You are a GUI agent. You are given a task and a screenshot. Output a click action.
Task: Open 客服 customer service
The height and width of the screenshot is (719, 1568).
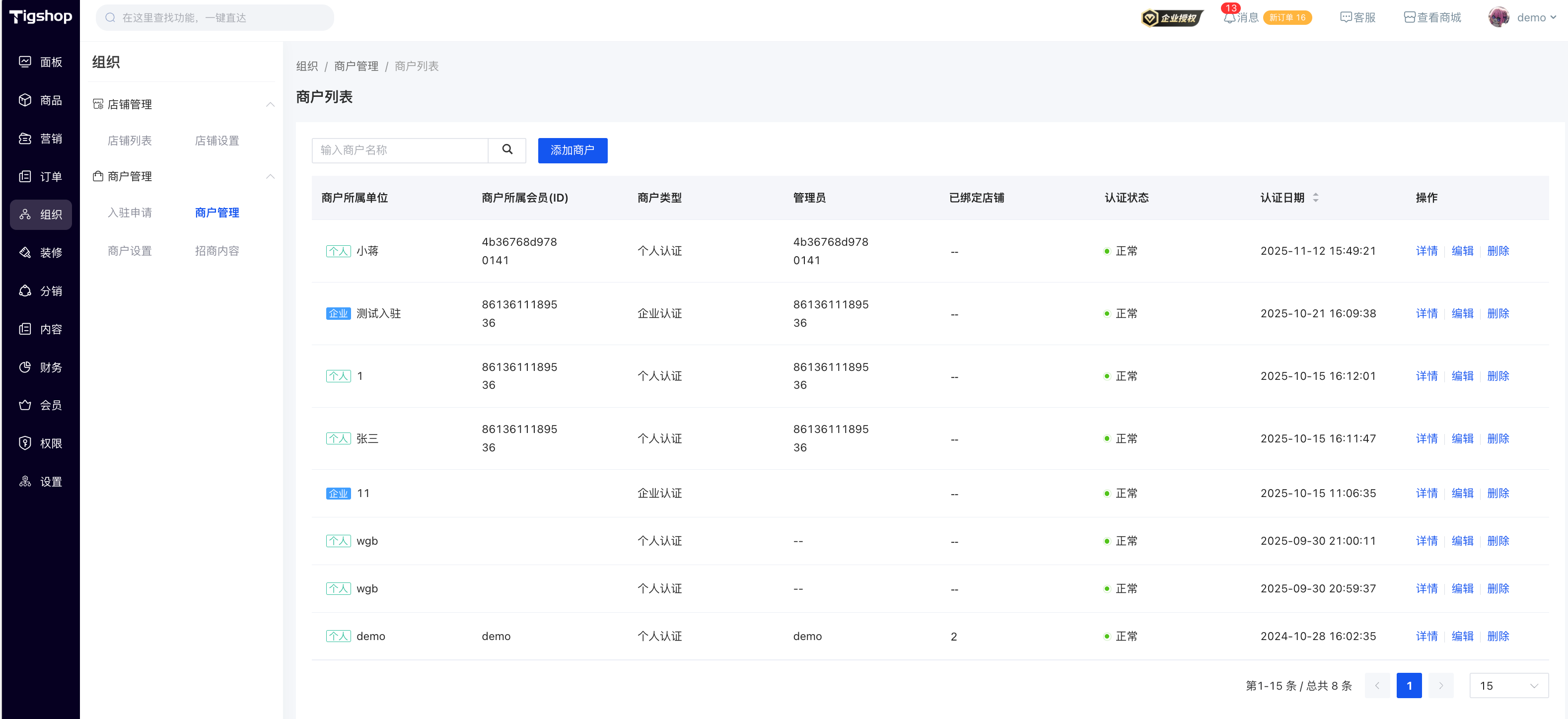tap(1358, 18)
